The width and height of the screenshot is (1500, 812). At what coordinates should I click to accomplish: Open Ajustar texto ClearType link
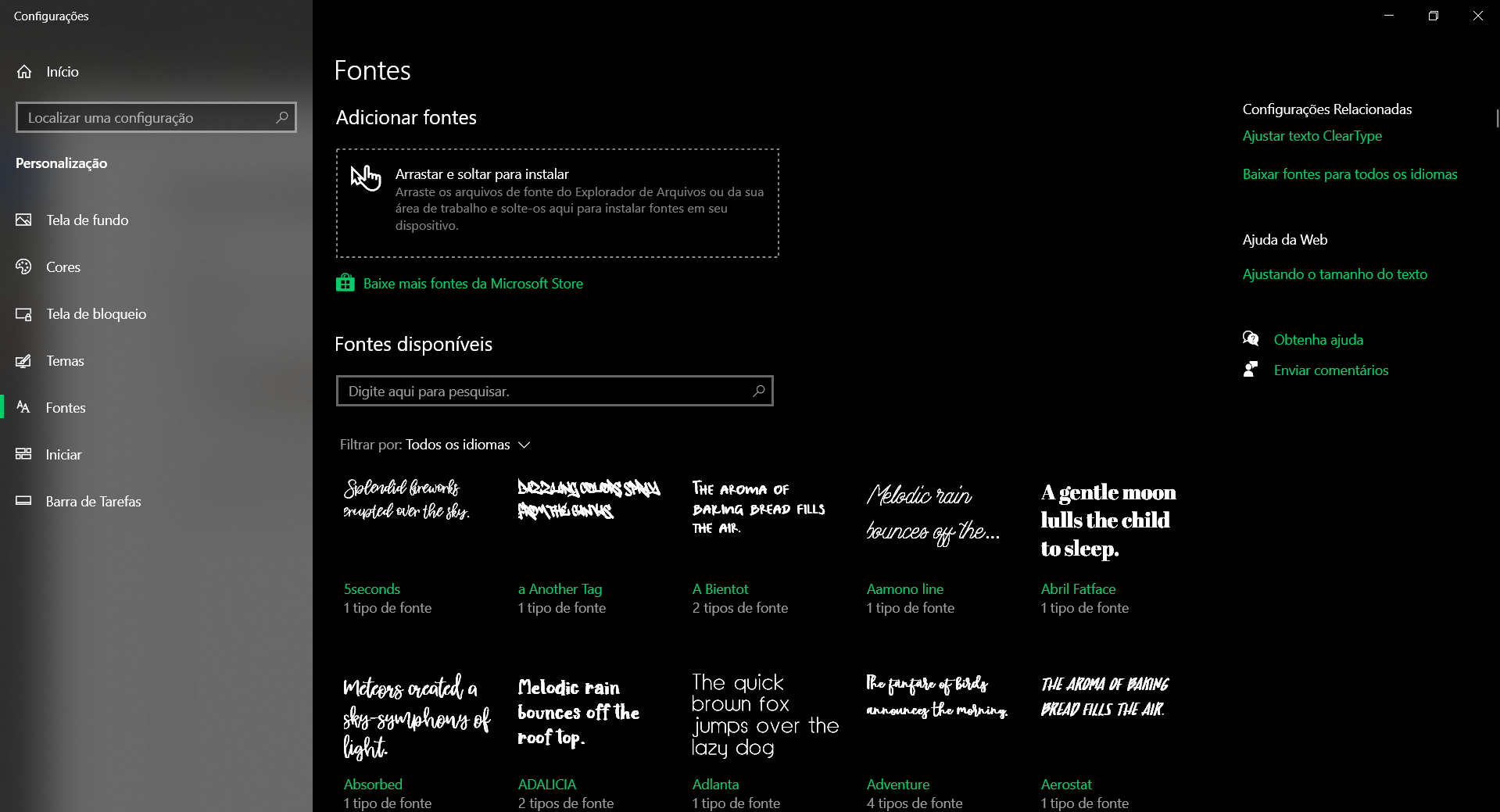1312,136
